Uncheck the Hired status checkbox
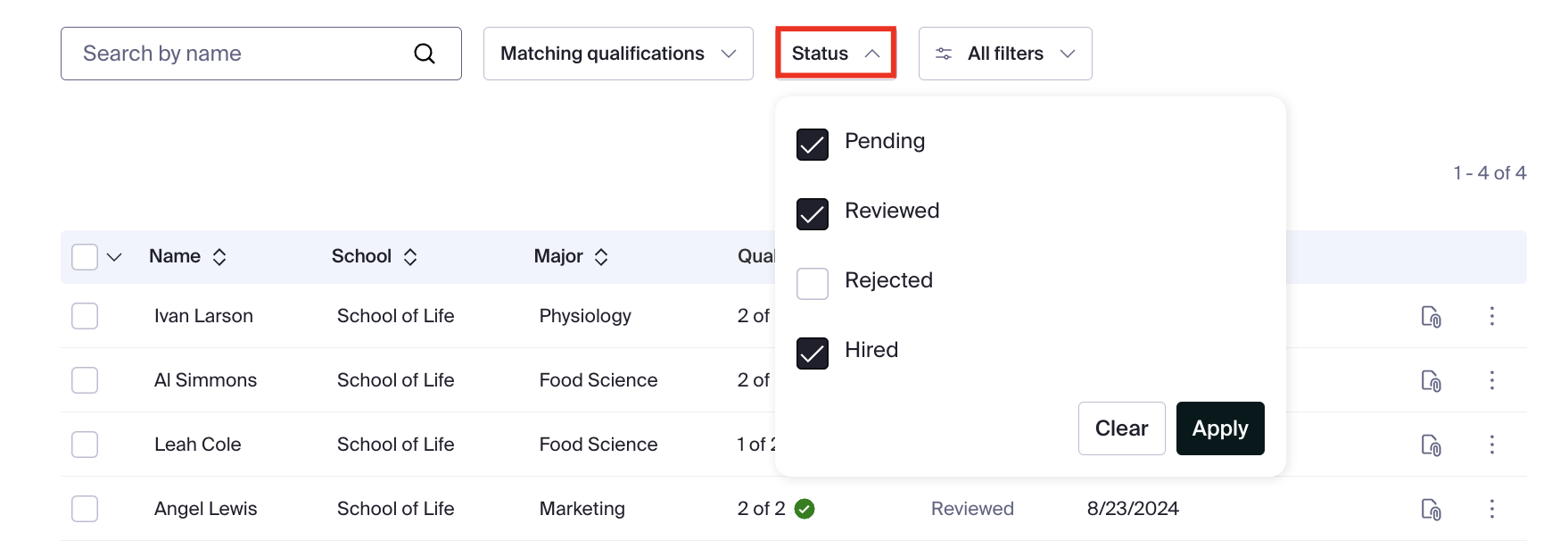1568x557 pixels. [x=813, y=353]
